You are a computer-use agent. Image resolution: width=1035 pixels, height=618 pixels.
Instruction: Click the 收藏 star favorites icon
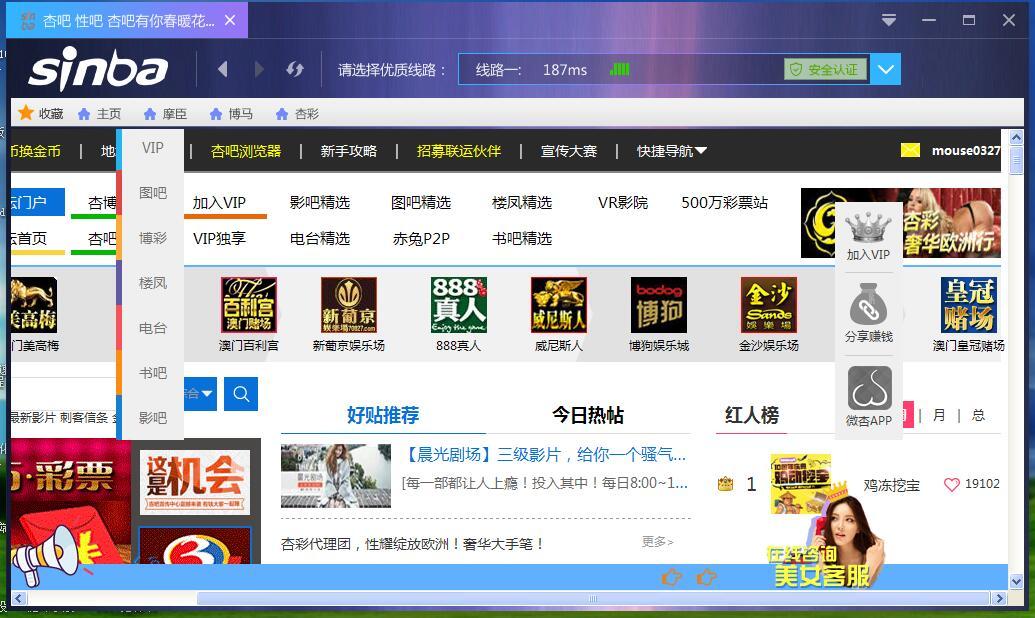[26, 113]
